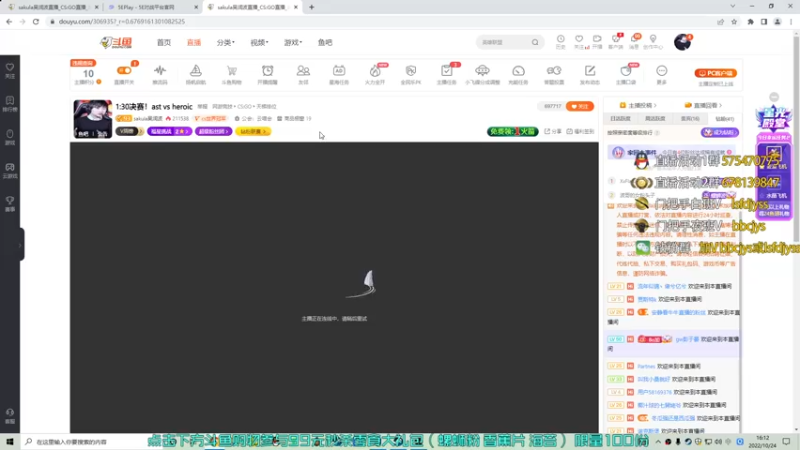Open the heart 关注 icon in left sidebar
800x450 pixels.
pyautogui.click(x=10, y=67)
